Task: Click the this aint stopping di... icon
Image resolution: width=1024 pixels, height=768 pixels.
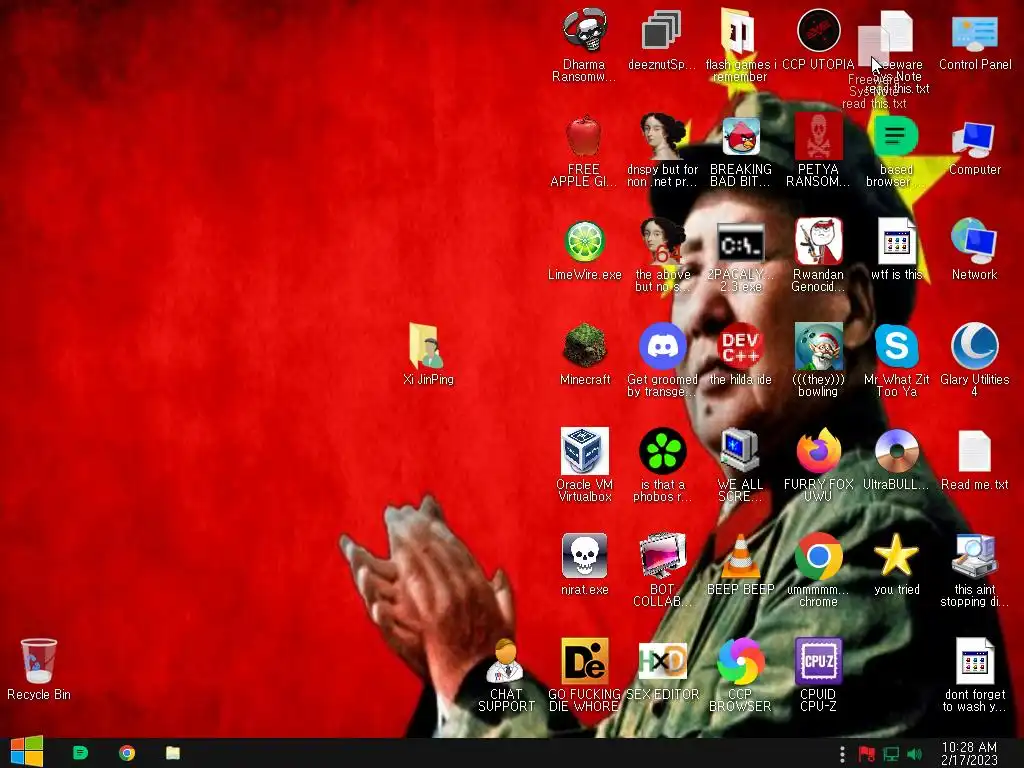Action: coord(974,556)
